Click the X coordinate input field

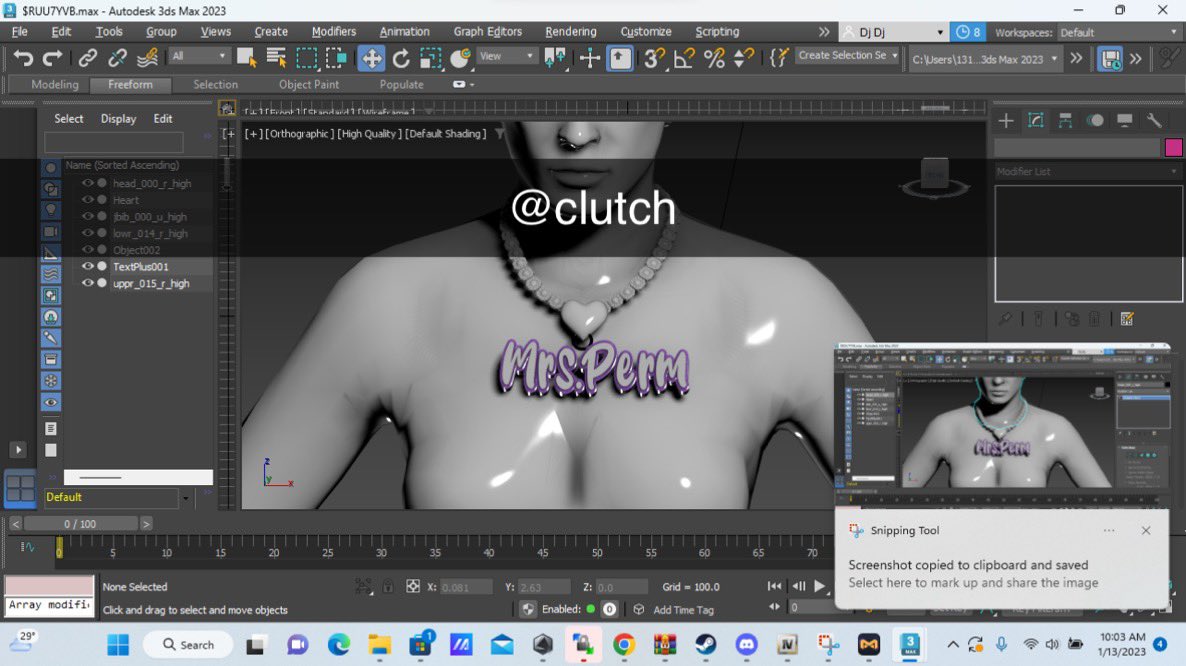click(465, 587)
